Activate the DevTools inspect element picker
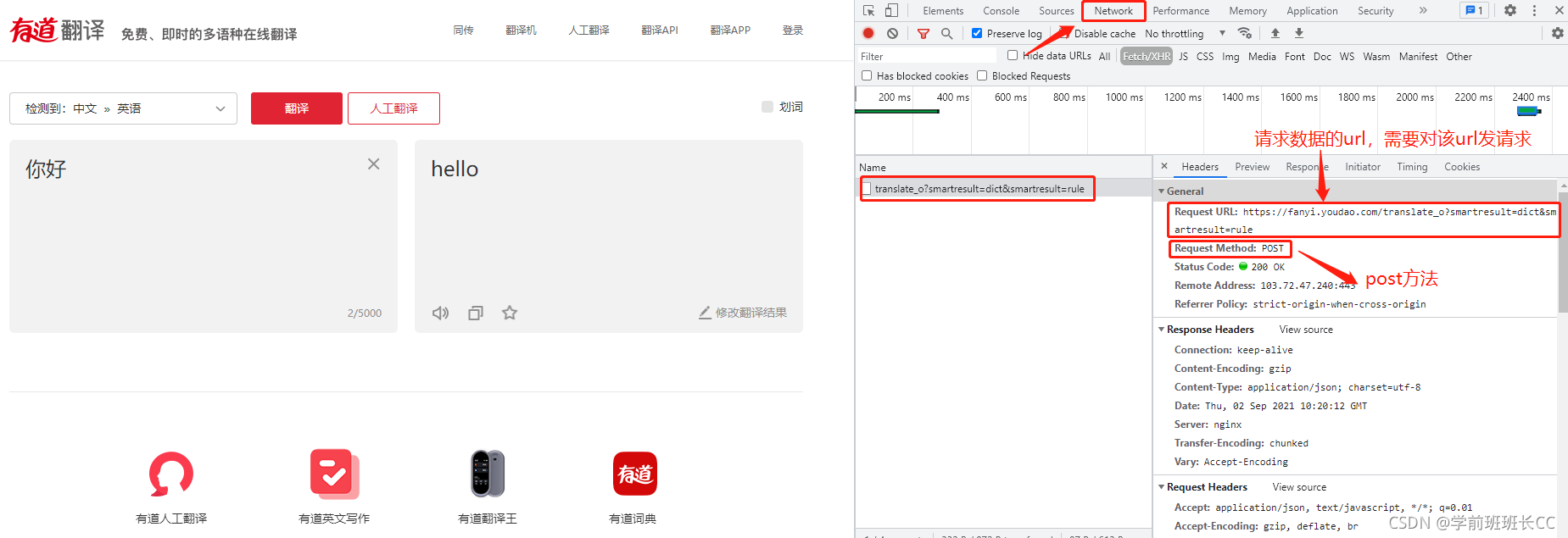This screenshot has width=1568, height=538. point(869,11)
